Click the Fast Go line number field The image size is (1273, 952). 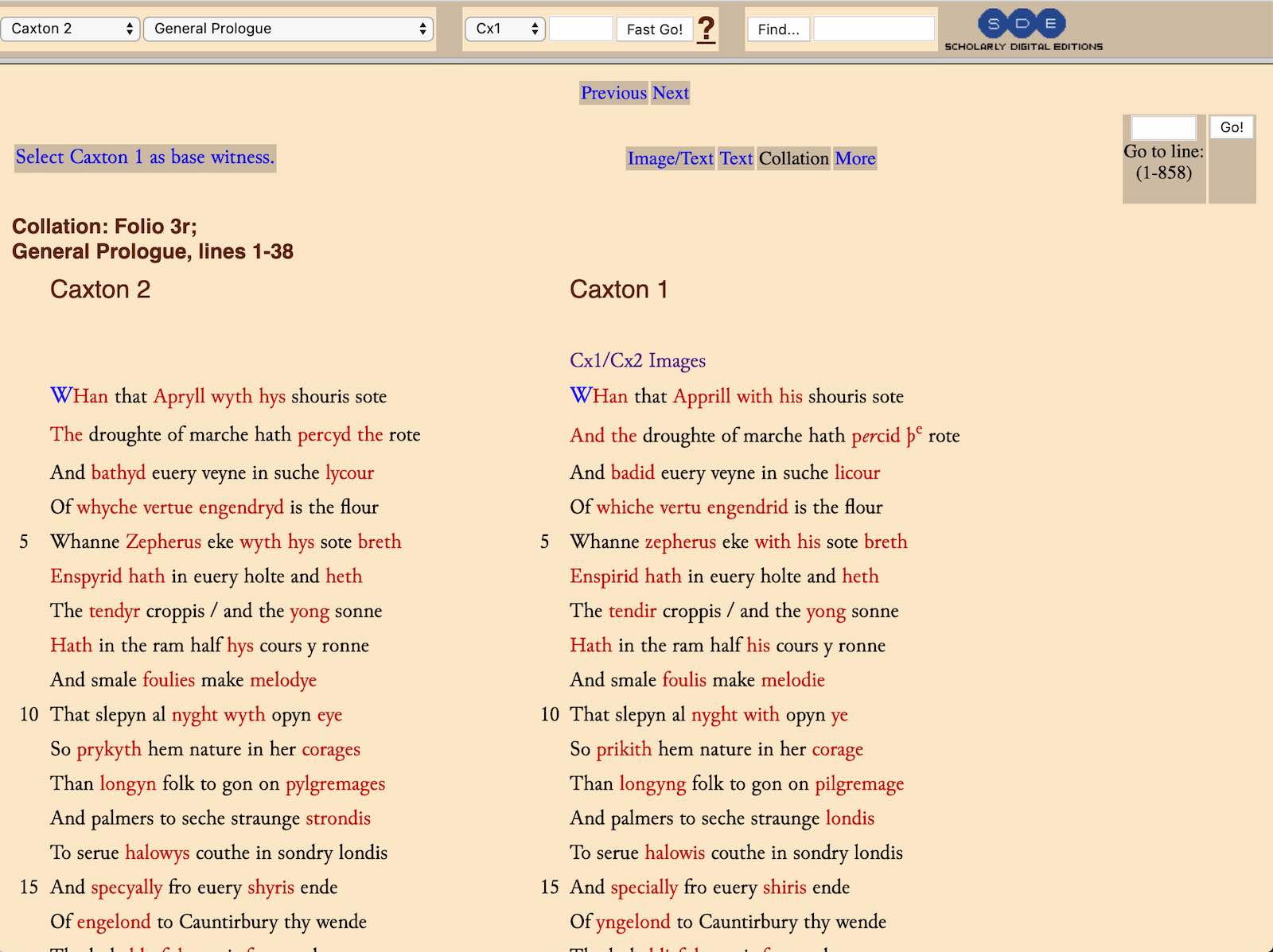point(581,29)
